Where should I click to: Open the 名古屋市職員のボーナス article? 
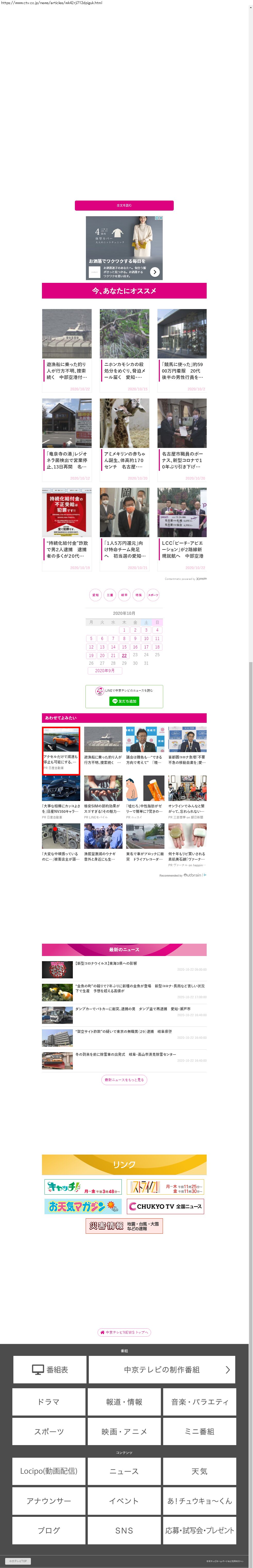click(182, 440)
